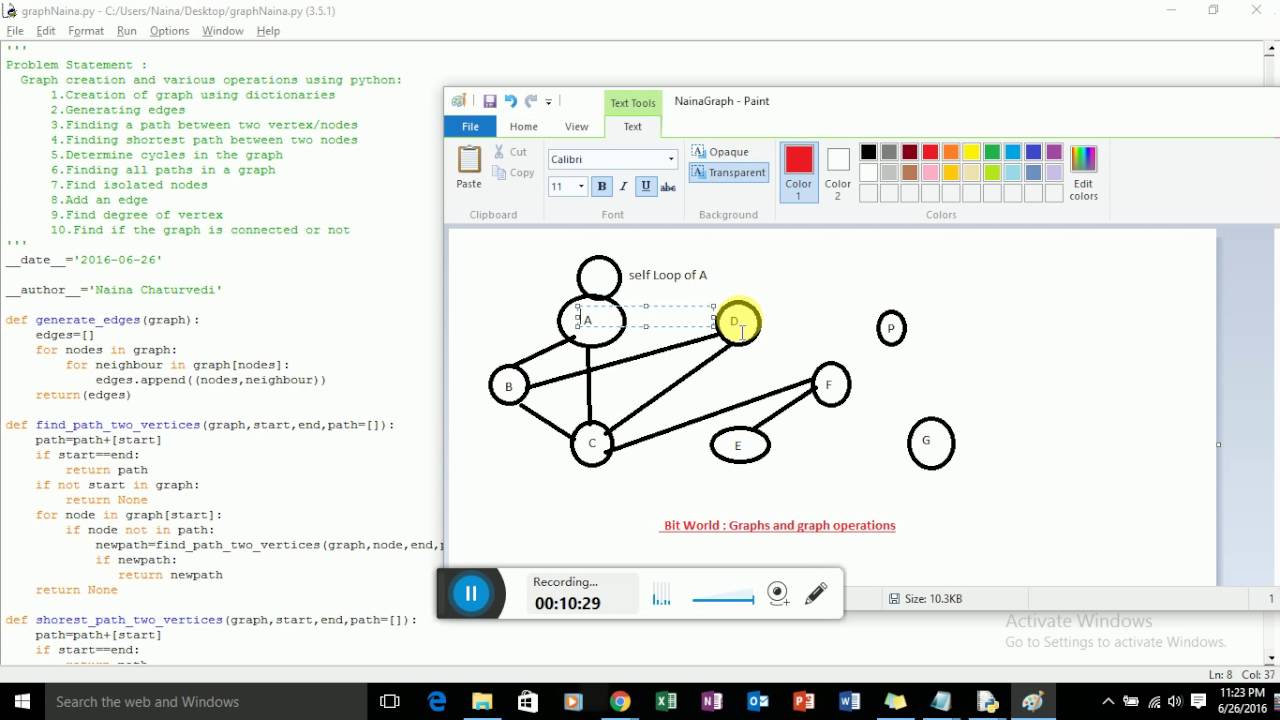Adjust the recorder volume slider
Screen dimensions: 1280x720
(x=723, y=599)
